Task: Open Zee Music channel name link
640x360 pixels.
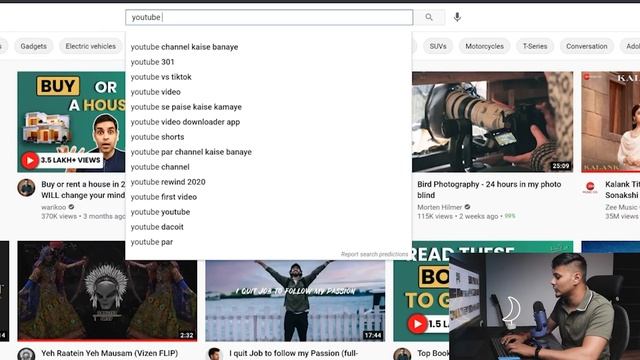Action: pyautogui.click(x=622, y=207)
